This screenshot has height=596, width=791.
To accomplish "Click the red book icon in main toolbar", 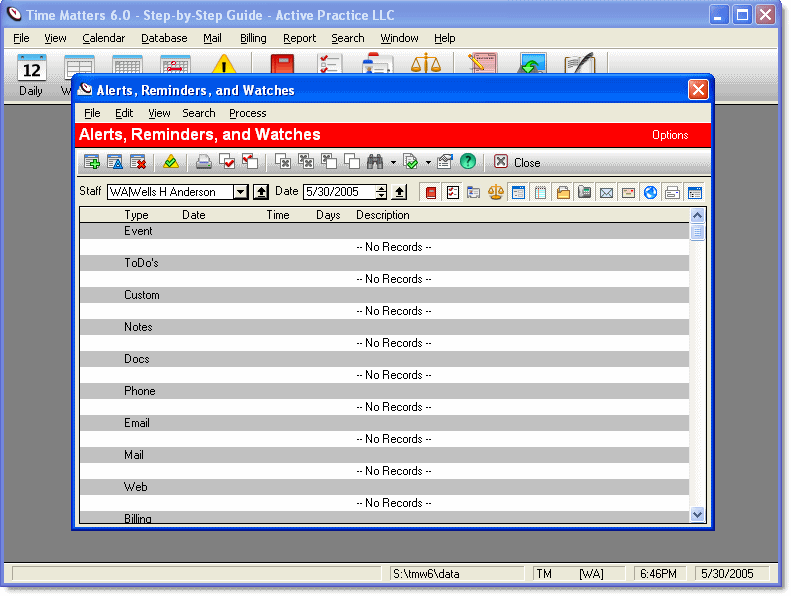I will tap(282, 64).
